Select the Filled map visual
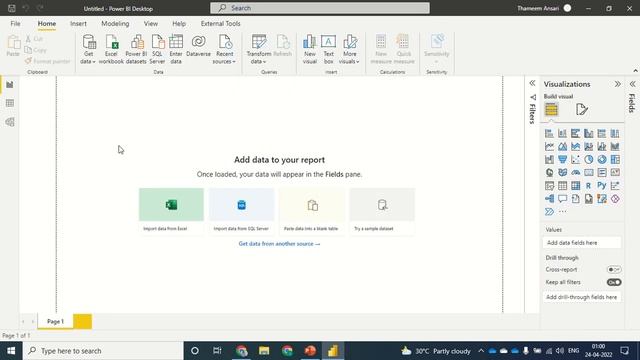 pos(562,173)
